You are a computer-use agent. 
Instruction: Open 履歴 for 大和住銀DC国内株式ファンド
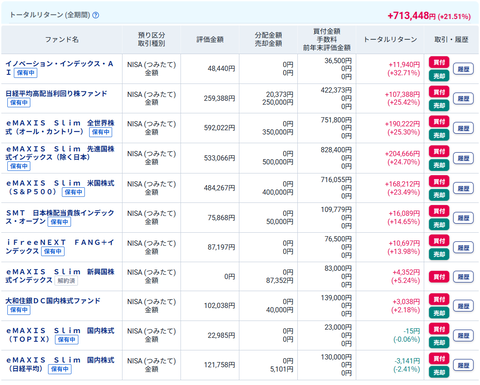point(463,306)
